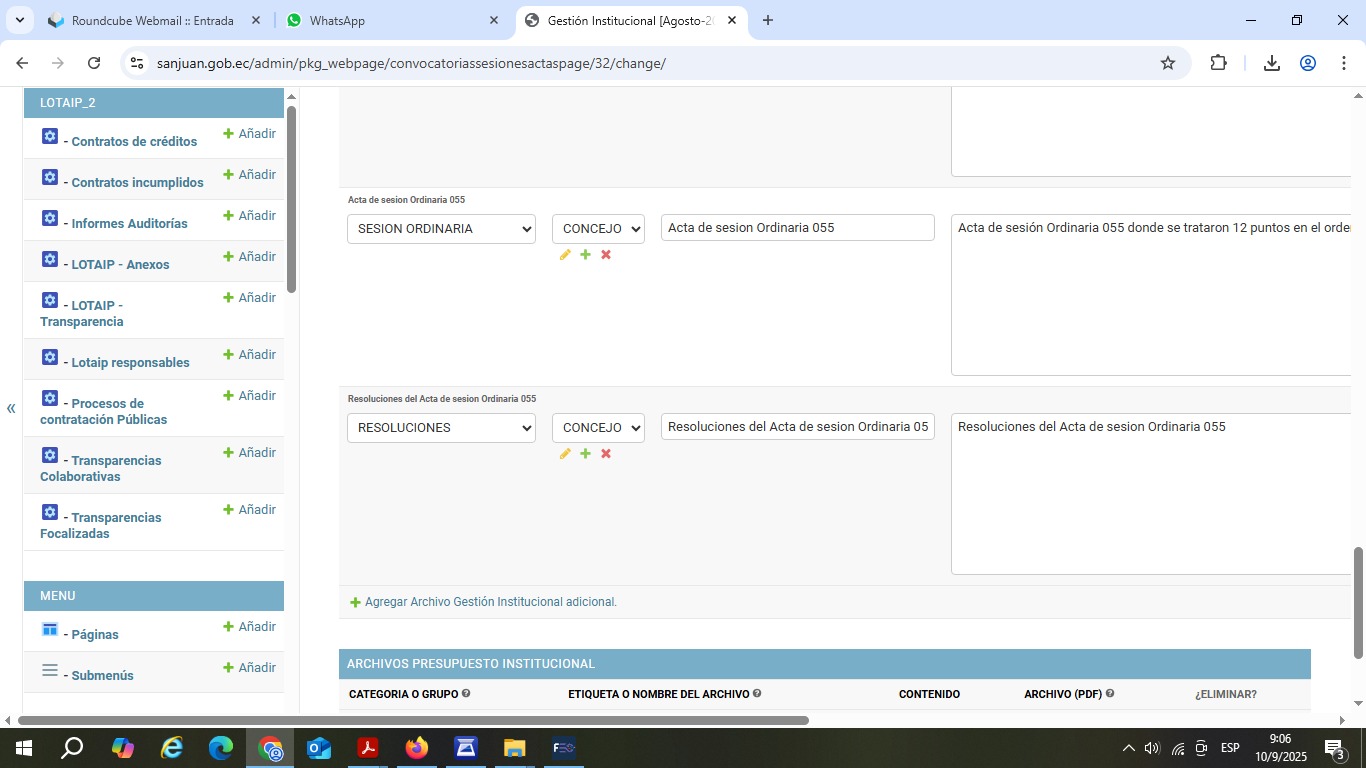This screenshot has width=1366, height=768.
Task: Click Añadir next to Contratos de créditos
Action: click(249, 134)
